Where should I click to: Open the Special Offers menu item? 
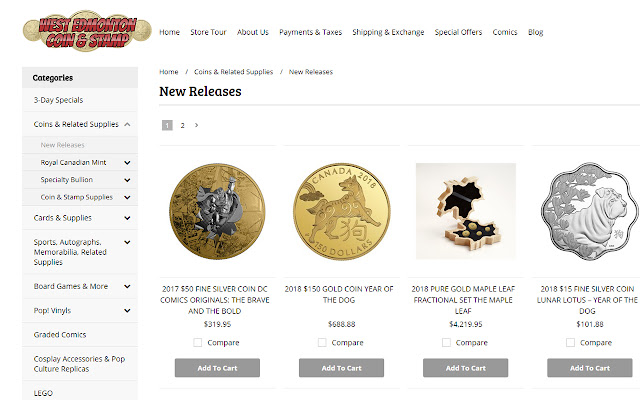[x=459, y=32]
